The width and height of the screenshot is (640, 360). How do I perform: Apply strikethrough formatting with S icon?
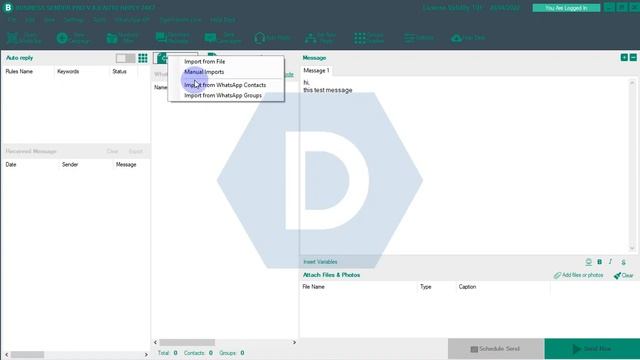(623, 262)
